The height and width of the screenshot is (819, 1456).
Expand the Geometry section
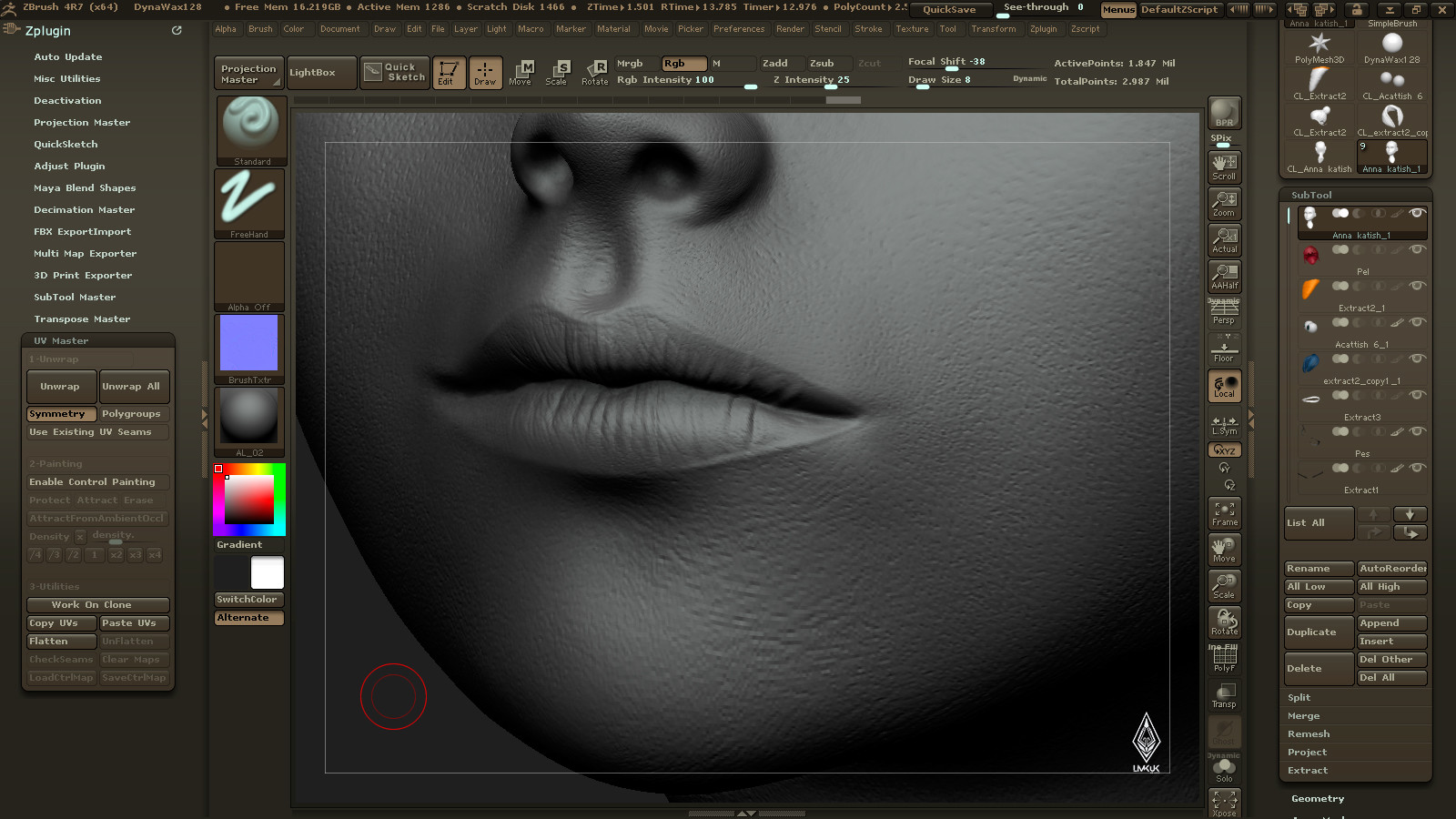(x=1318, y=799)
